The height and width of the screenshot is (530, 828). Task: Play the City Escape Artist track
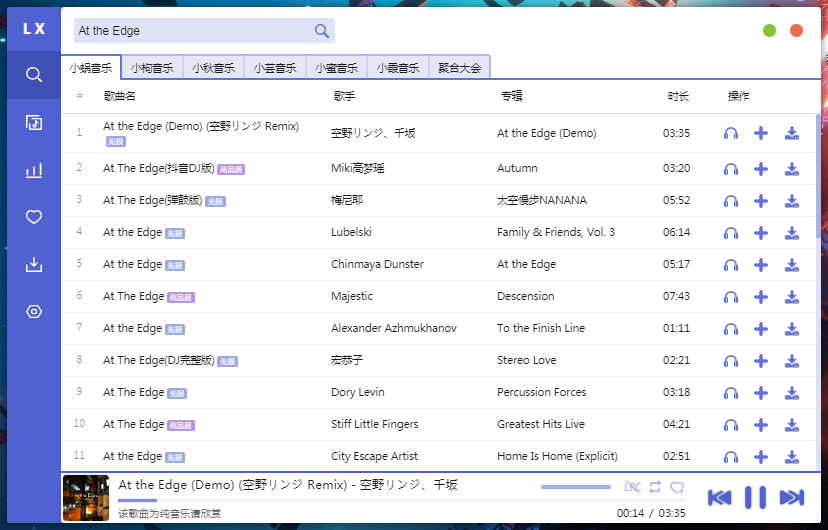[731, 457]
